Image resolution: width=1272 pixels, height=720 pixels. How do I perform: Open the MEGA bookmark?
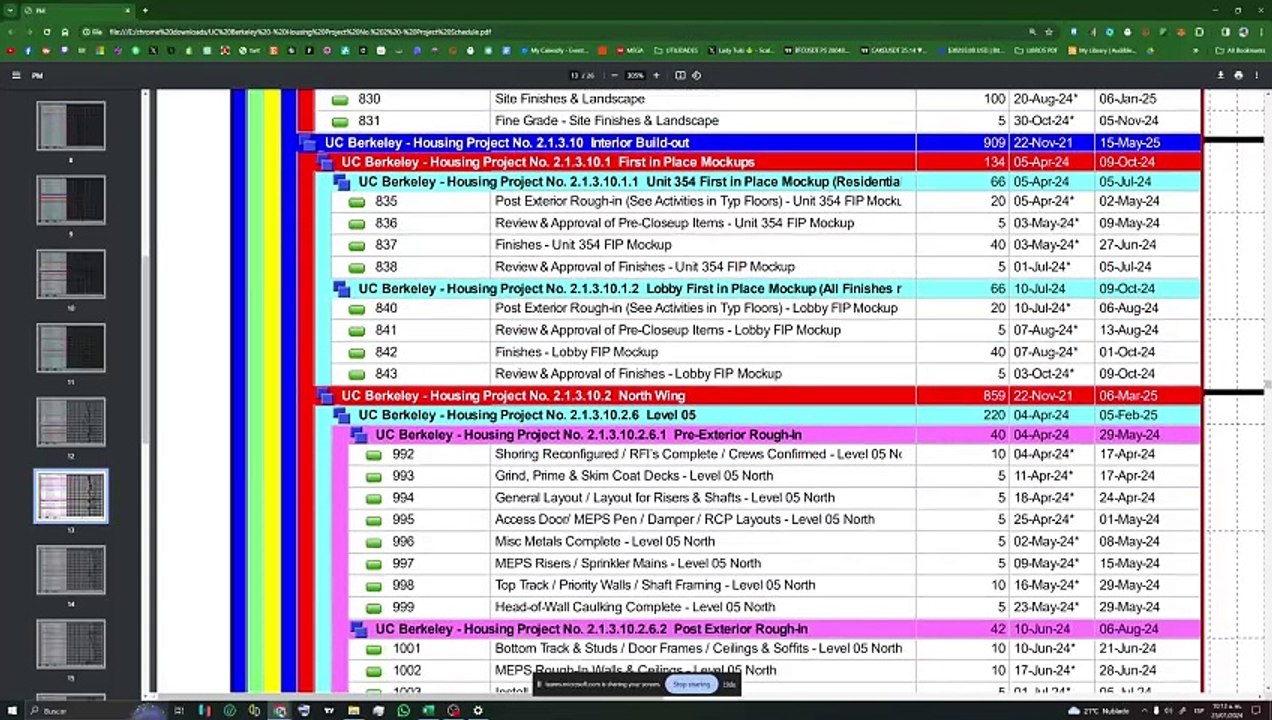(x=630, y=50)
